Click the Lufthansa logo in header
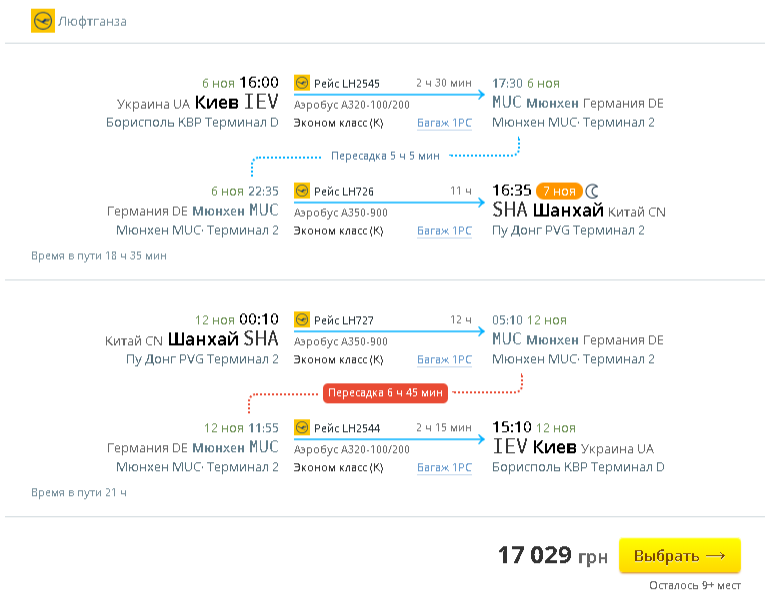 [43, 21]
